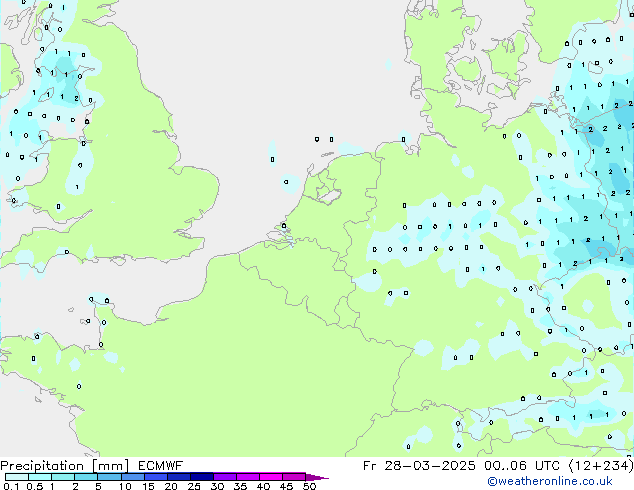Pick the 2–5 mm legend swatch
The width and height of the screenshot is (634, 490).
pyautogui.click(x=86, y=477)
